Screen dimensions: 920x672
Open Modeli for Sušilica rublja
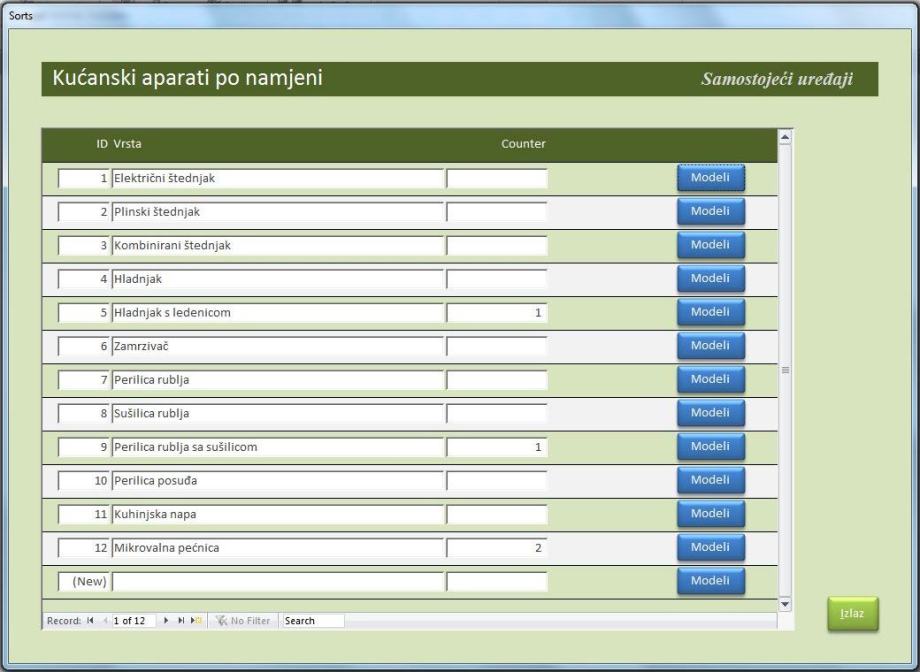tap(711, 413)
